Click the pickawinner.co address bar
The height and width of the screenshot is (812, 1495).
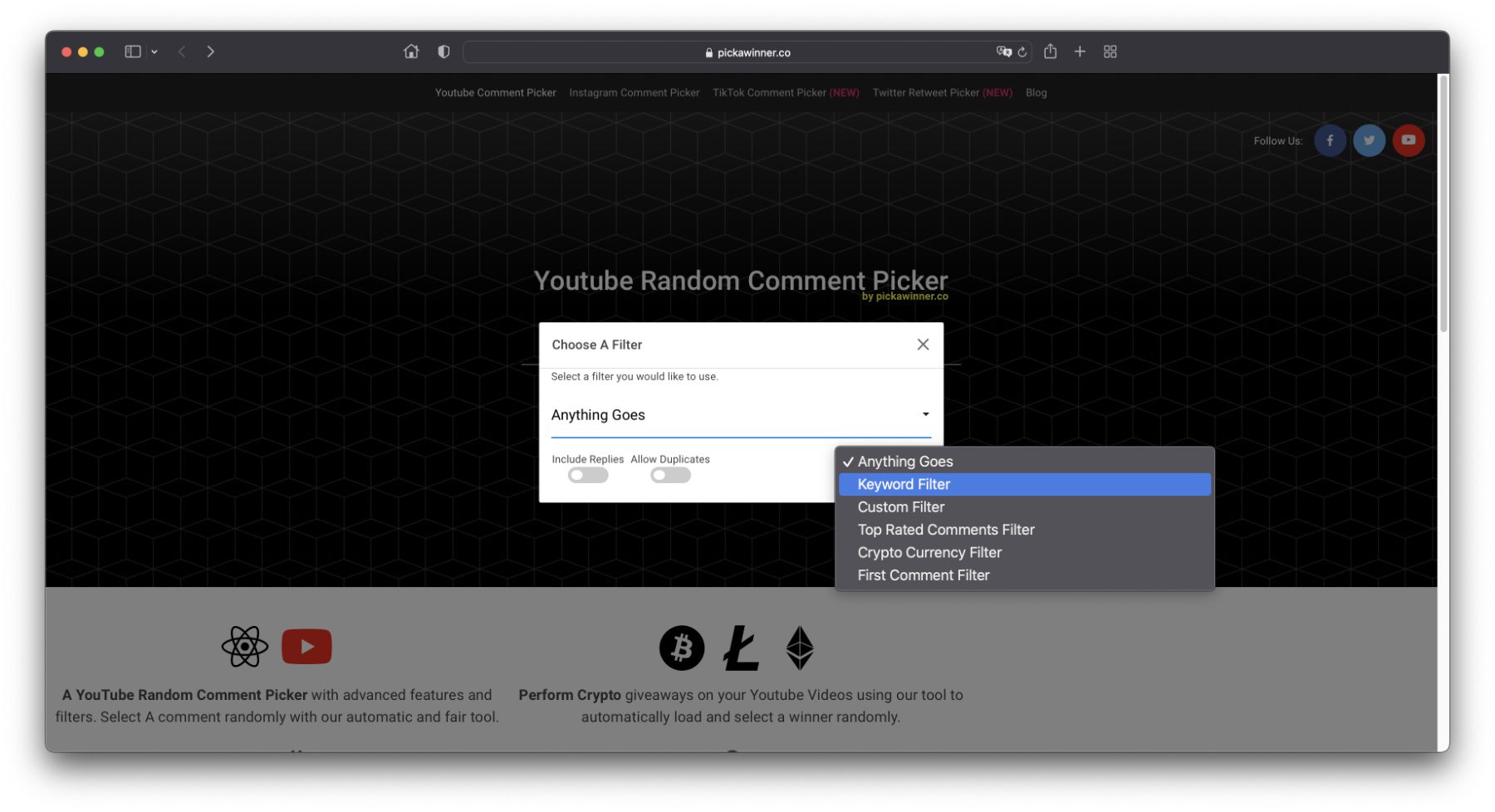pos(747,52)
